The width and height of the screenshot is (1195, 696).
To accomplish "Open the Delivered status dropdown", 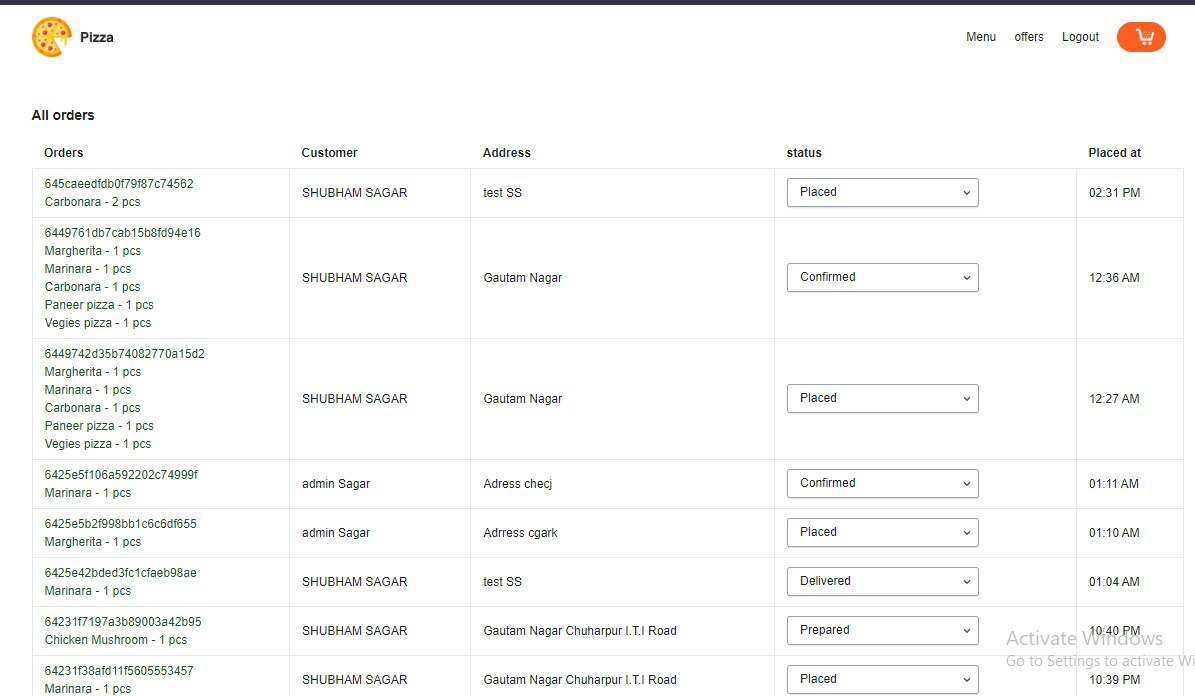I will (883, 582).
